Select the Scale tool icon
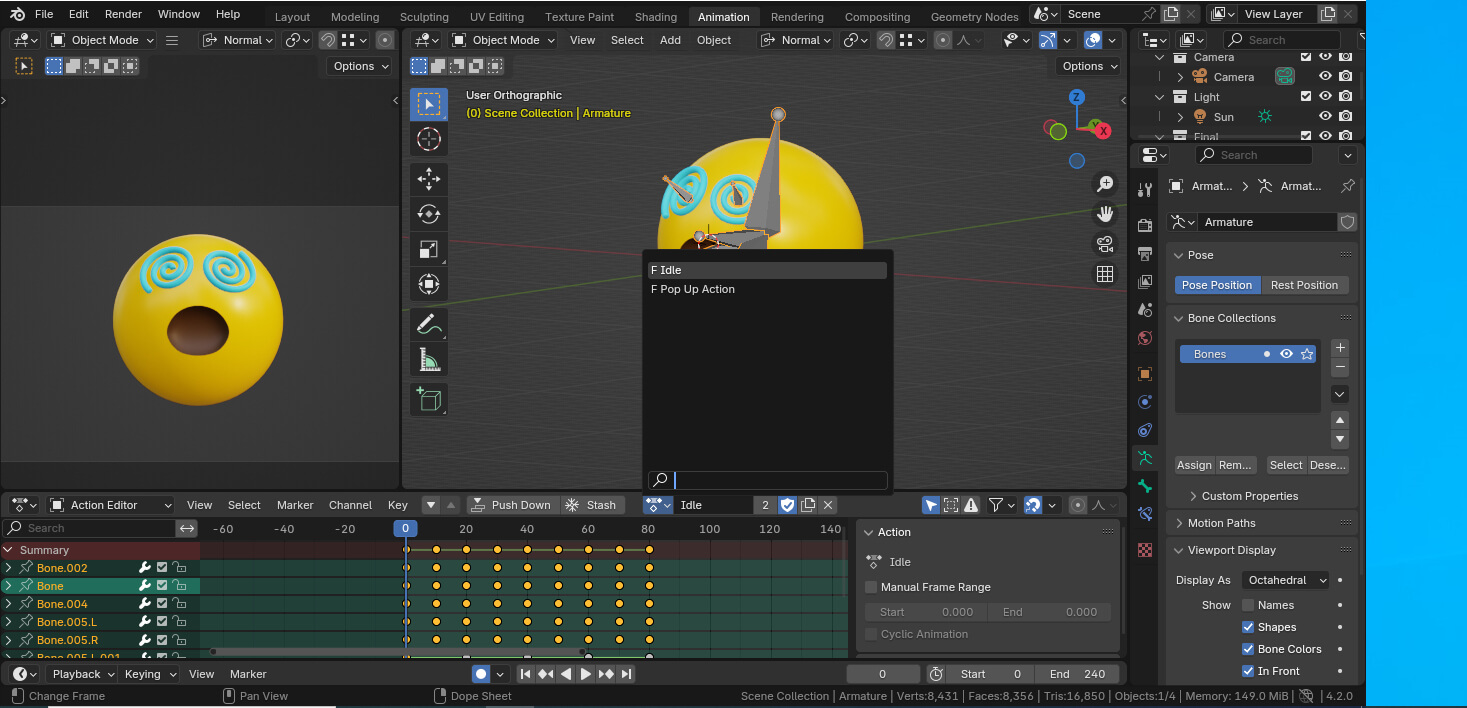1467x708 pixels. [x=428, y=250]
